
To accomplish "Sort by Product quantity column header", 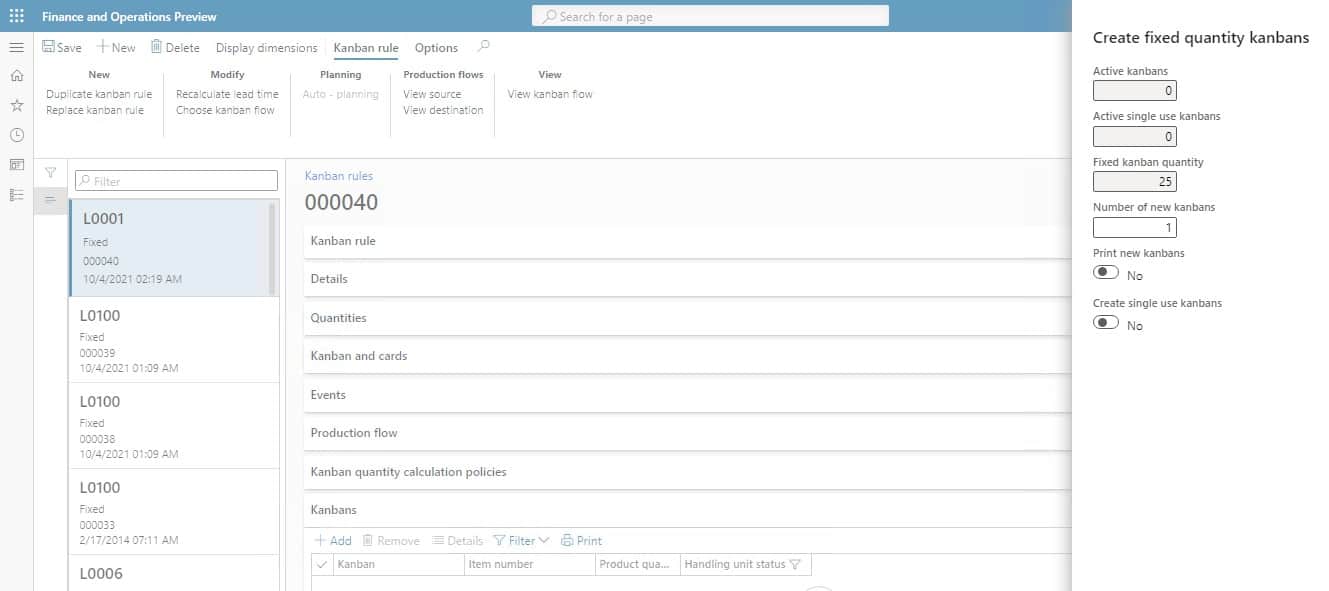I will pyautogui.click(x=637, y=564).
